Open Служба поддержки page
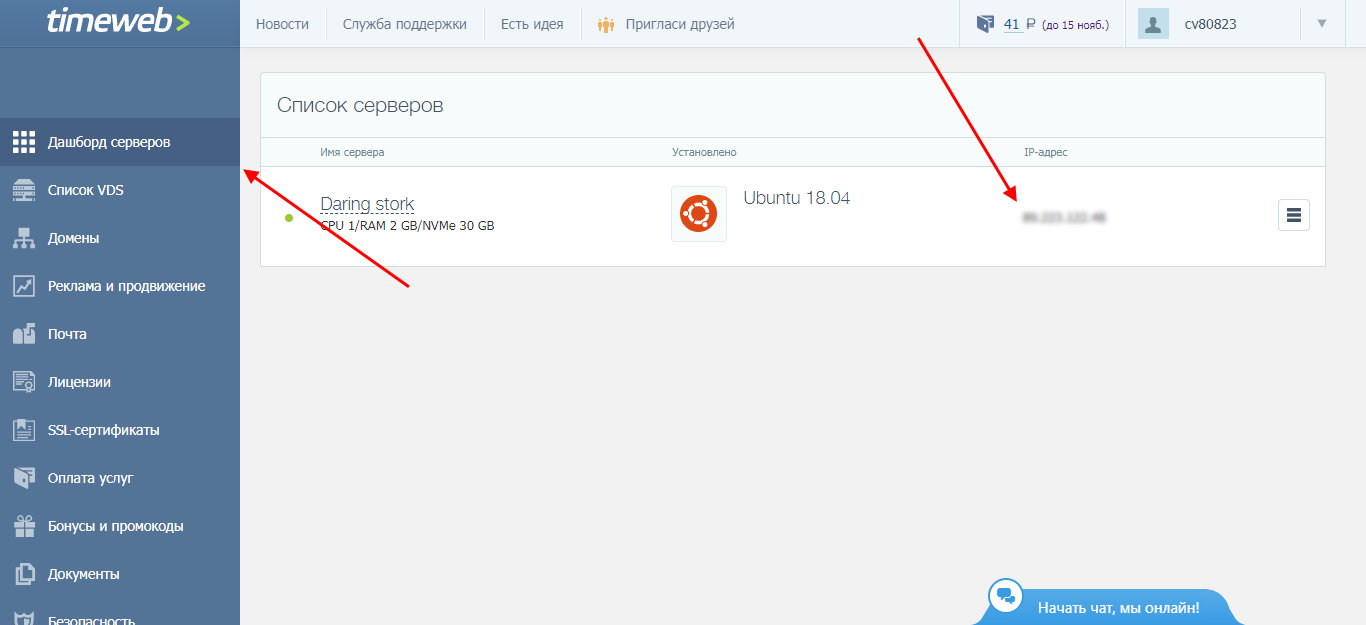1366x625 pixels. (404, 24)
